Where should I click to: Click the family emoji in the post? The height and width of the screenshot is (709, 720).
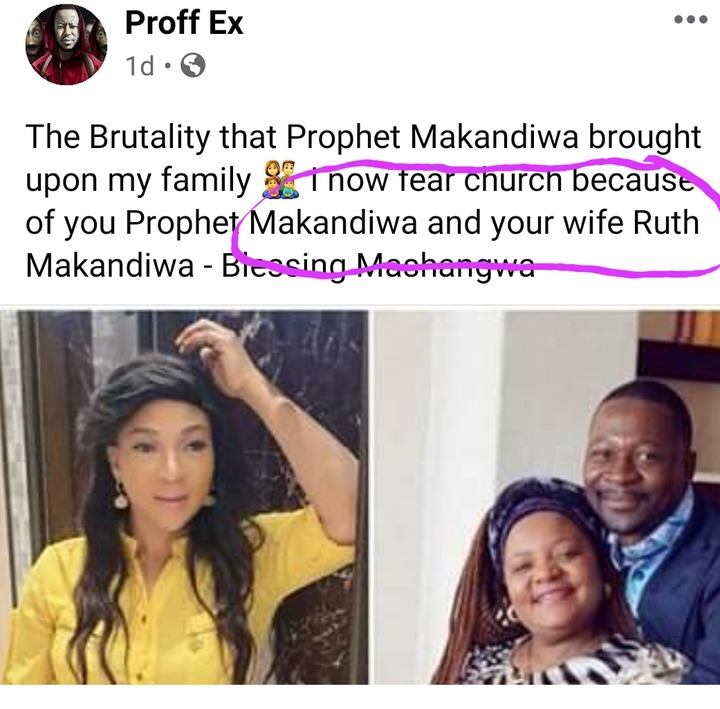point(281,180)
